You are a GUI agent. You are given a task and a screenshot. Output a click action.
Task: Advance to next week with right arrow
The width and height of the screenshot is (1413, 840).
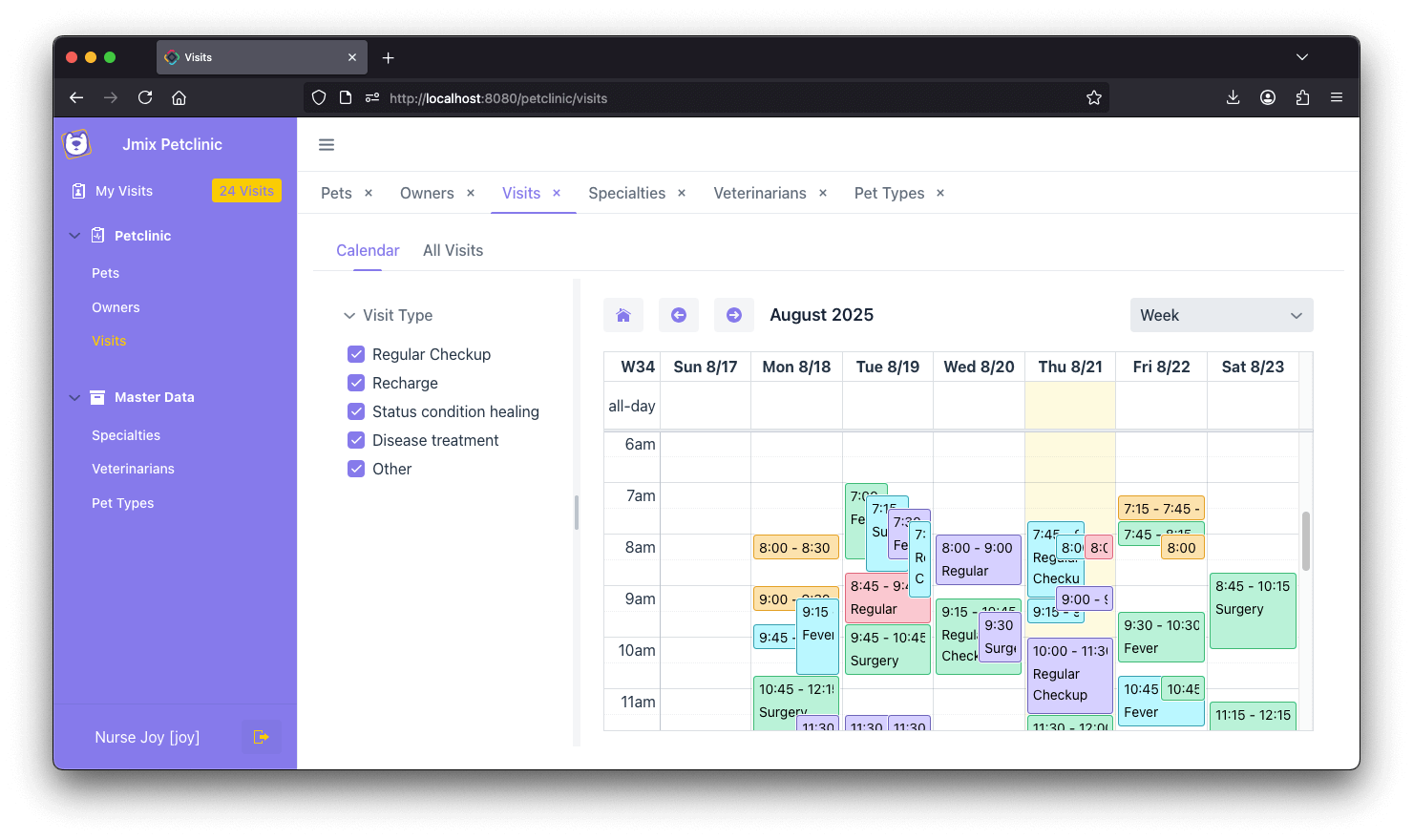(x=734, y=315)
